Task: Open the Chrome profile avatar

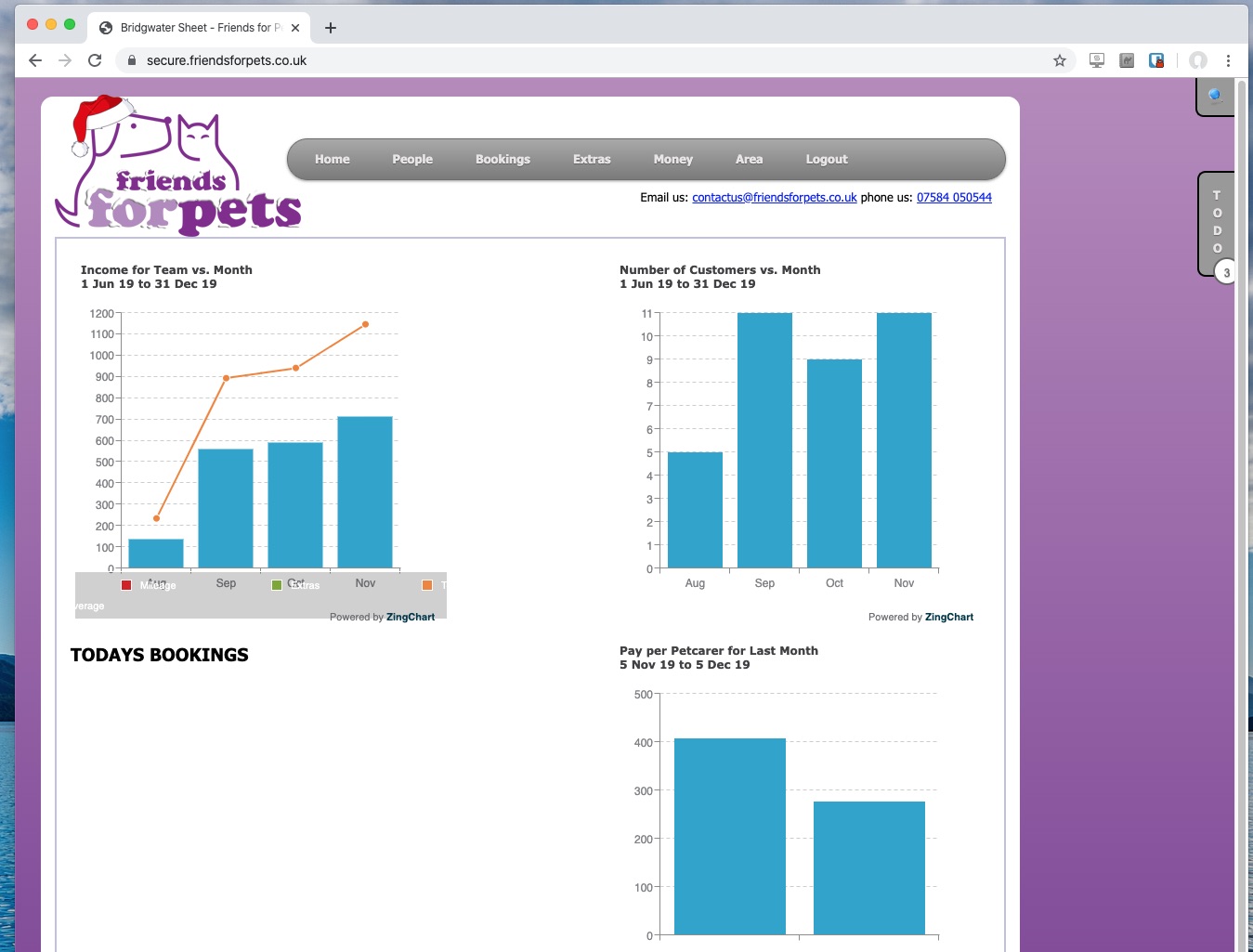Action: [1198, 60]
